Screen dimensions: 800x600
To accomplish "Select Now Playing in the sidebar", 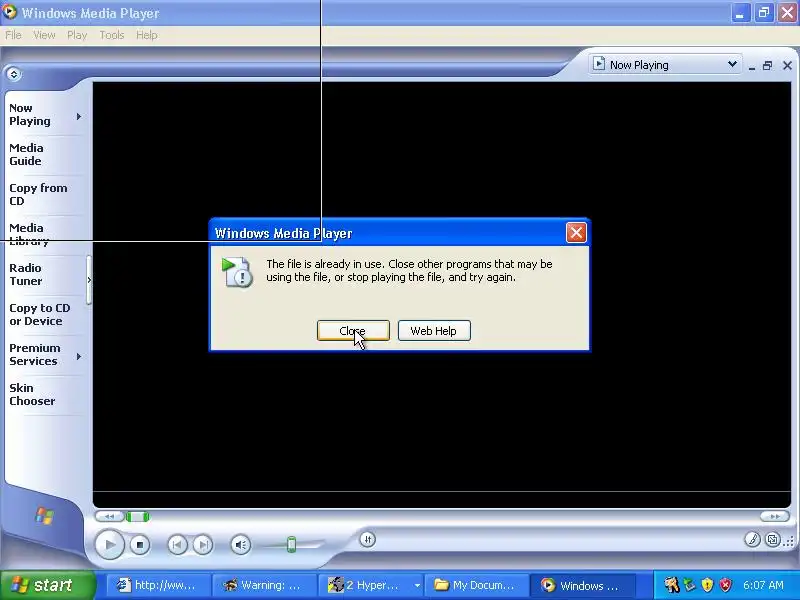I will pyautogui.click(x=30, y=115).
